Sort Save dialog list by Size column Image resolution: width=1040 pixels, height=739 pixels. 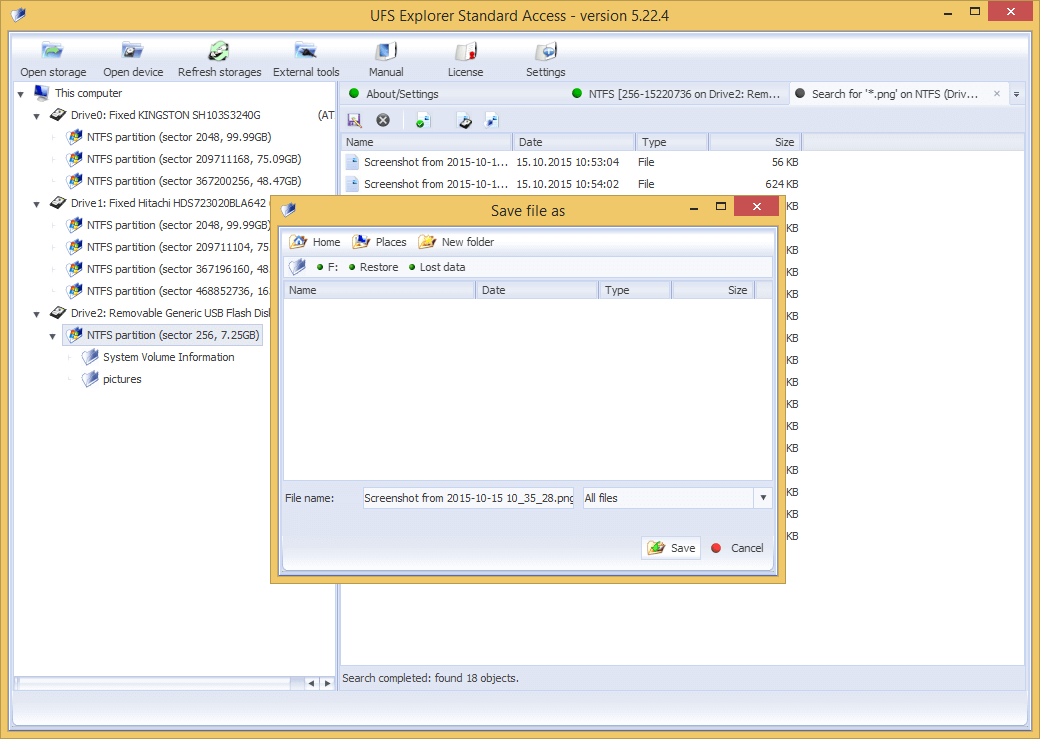713,290
